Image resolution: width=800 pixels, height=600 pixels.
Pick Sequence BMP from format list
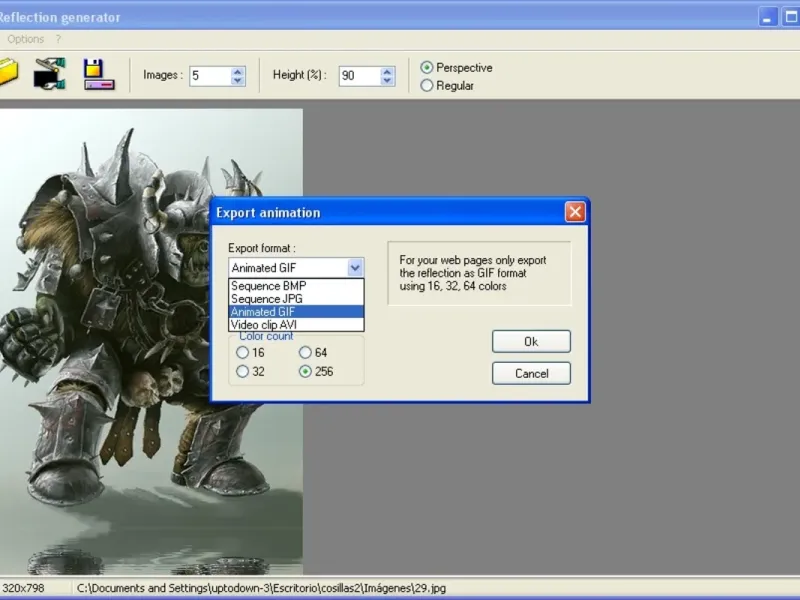[268, 286]
